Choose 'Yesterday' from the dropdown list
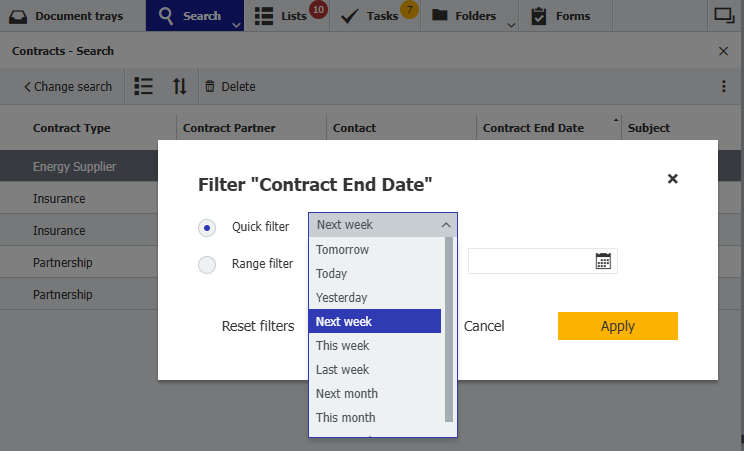This screenshot has height=451, width=744. point(341,298)
